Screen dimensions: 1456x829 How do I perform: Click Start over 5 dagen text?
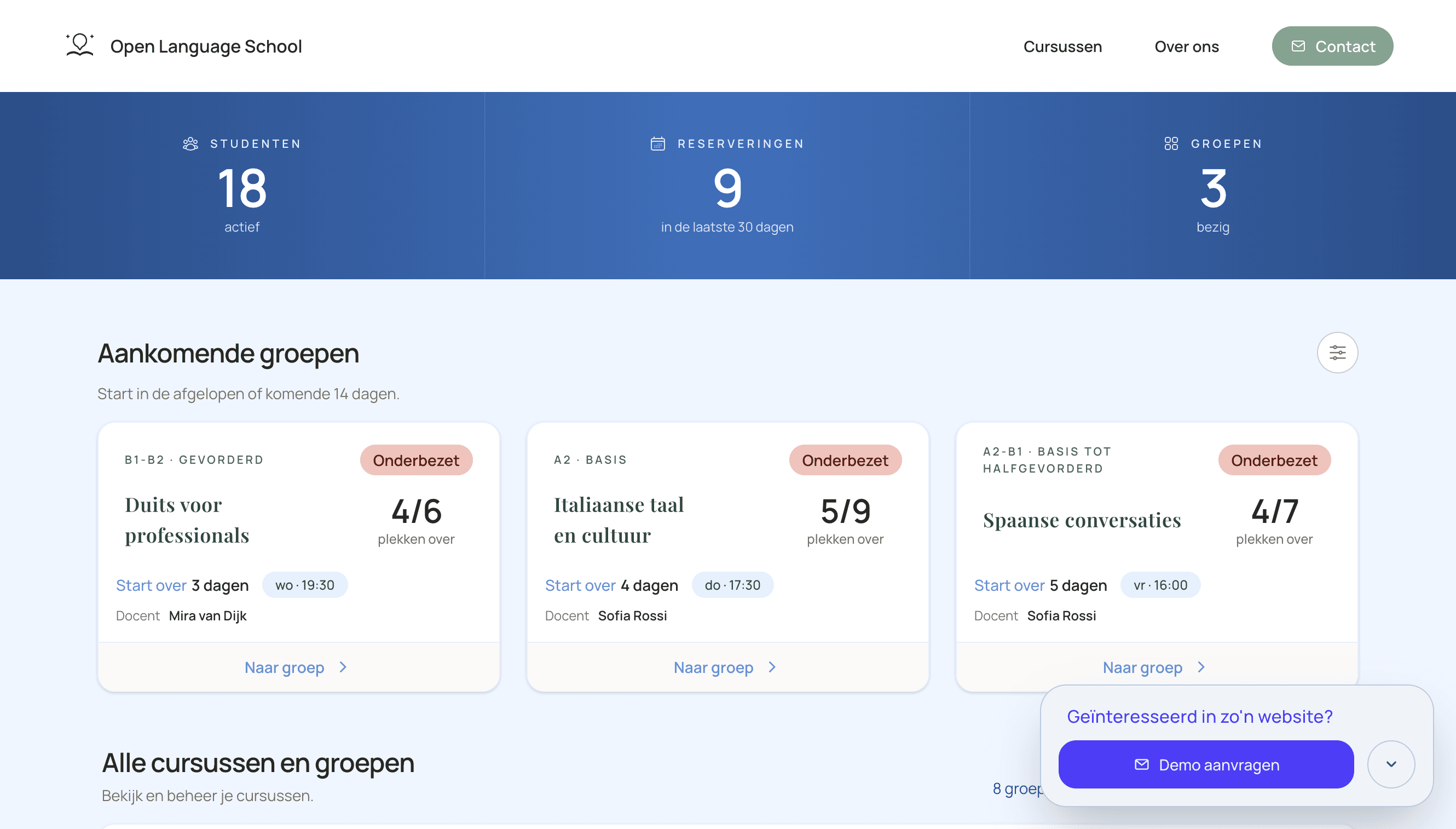point(1041,585)
